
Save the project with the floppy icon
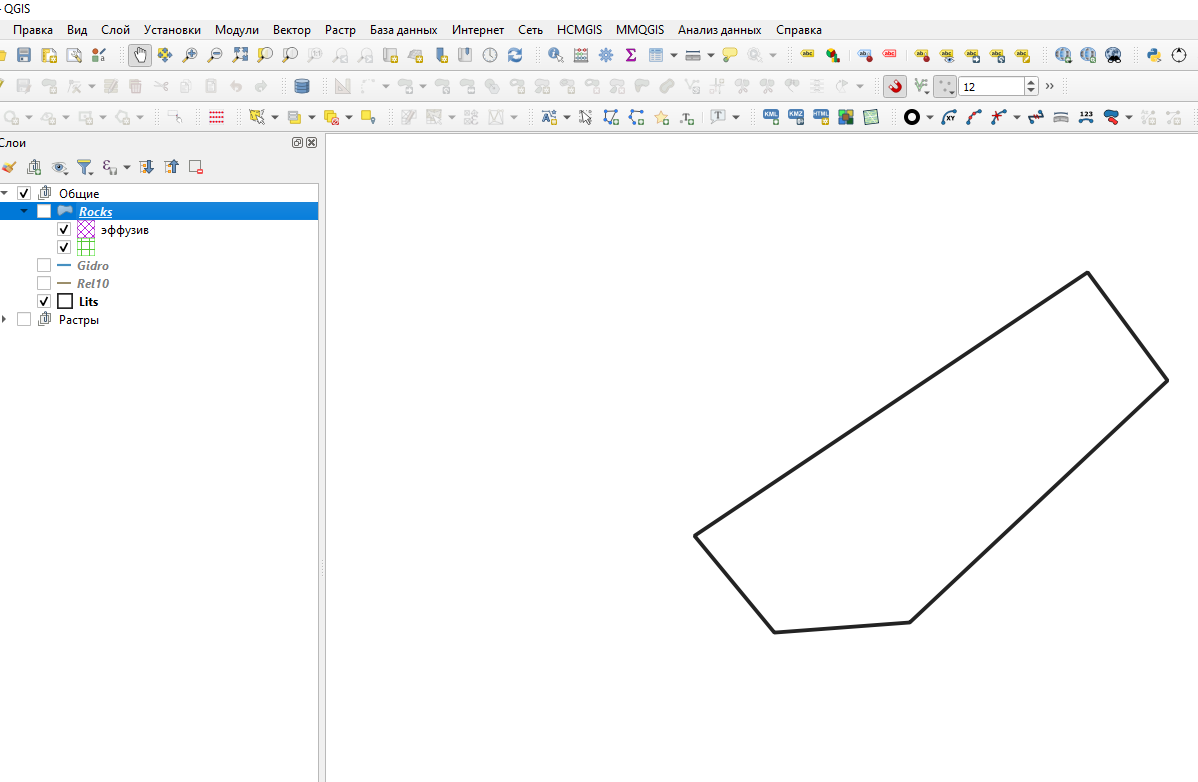24,55
